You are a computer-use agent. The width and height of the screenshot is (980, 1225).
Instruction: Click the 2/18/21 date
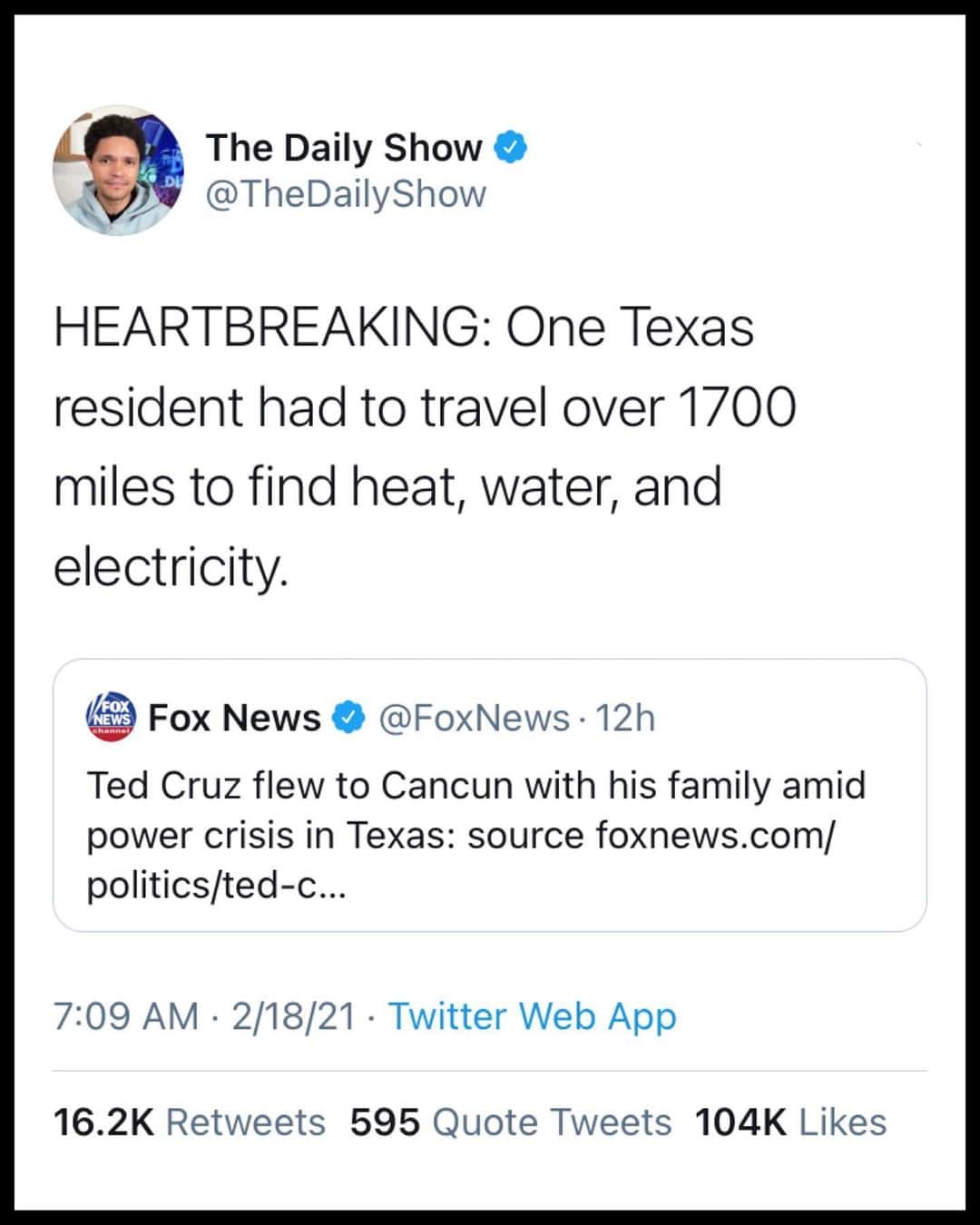pos(293,1015)
